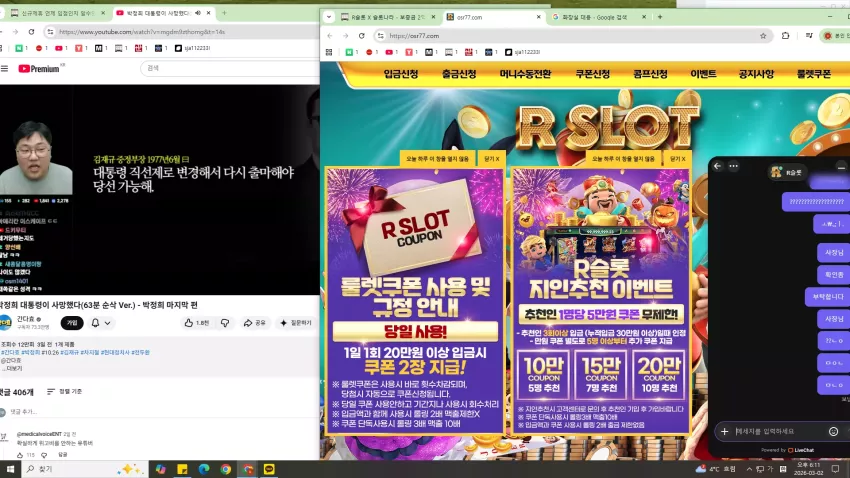850x478 pixels.
Task: Open a new tab in YouTube window
Action: coord(224,13)
